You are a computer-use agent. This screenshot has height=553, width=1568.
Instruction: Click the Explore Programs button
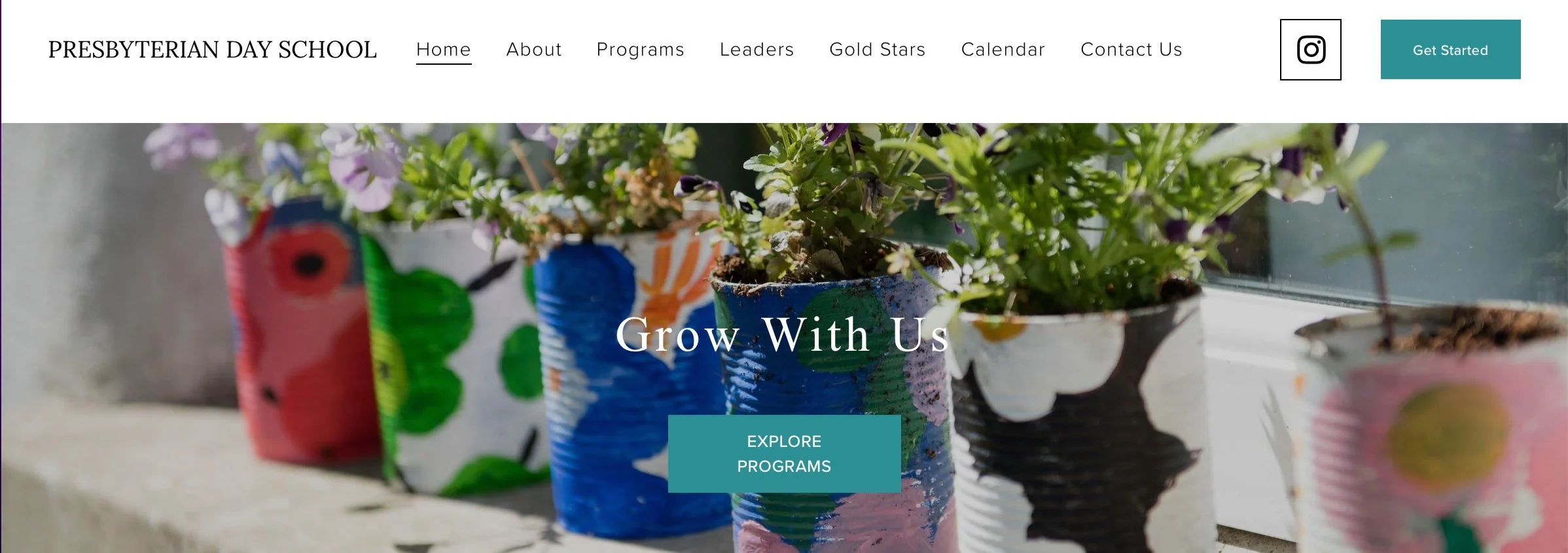(x=784, y=454)
